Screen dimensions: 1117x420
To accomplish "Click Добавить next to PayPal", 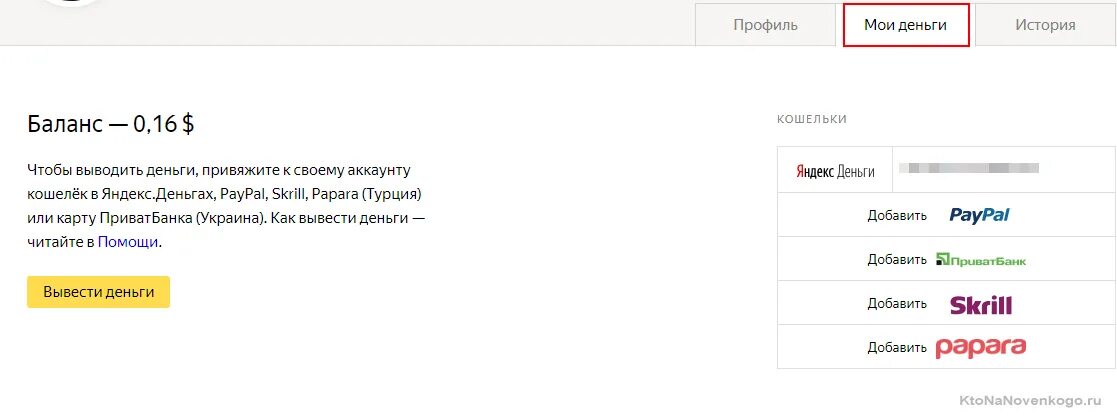I will point(897,216).
